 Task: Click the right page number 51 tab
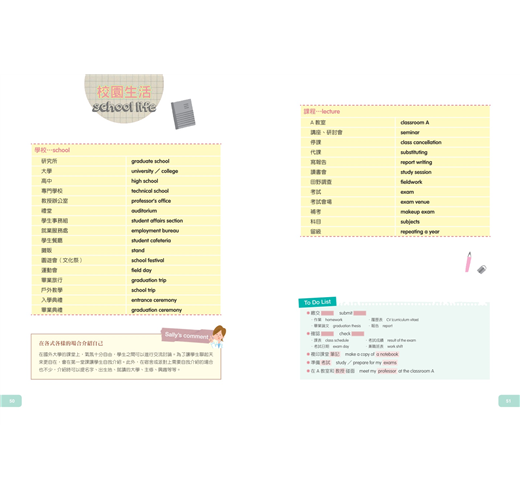[x=509, y=401]
